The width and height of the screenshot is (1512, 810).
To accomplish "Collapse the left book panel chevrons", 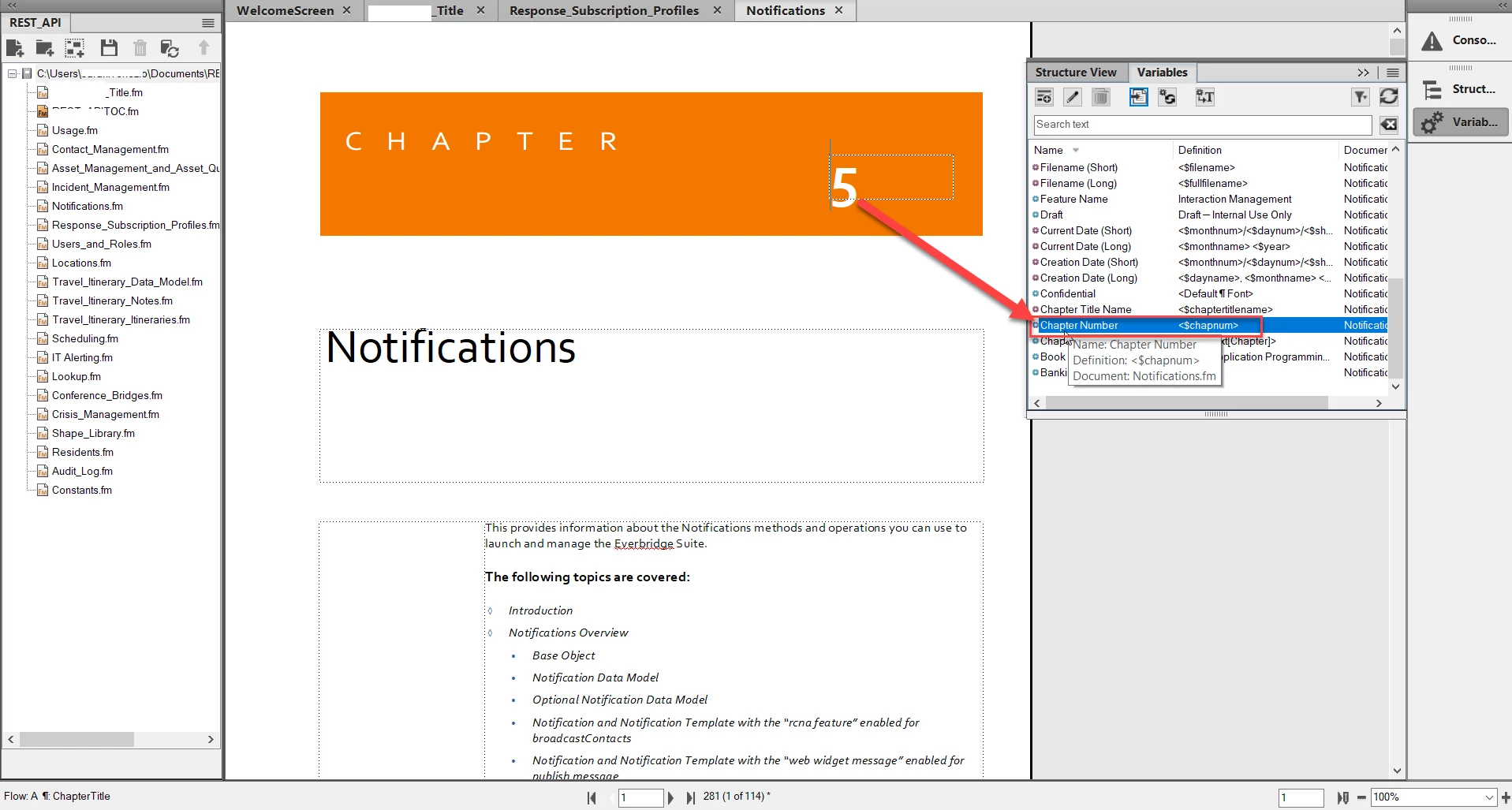I will point(12,6).
